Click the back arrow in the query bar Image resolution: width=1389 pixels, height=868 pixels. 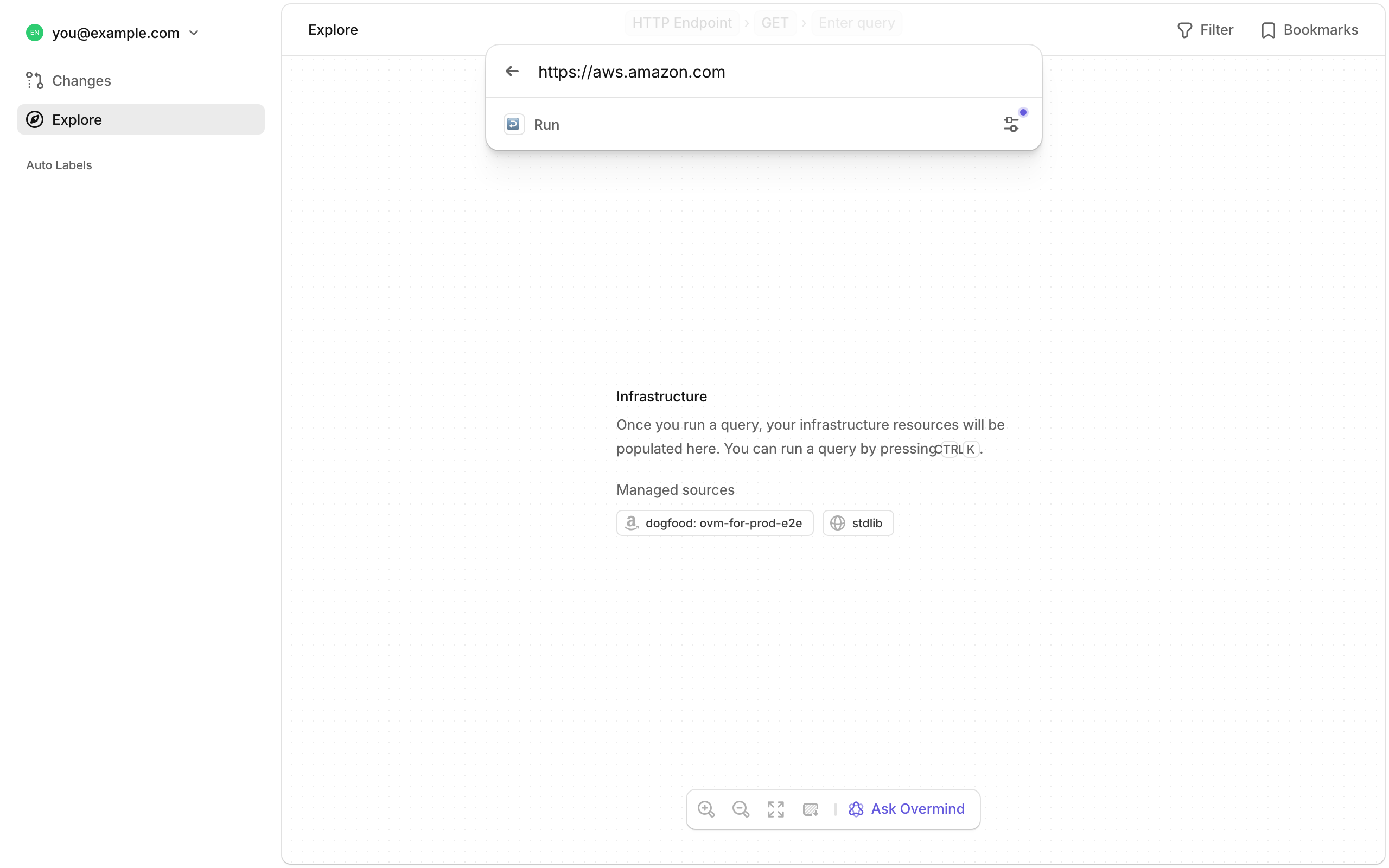(512, 71)
